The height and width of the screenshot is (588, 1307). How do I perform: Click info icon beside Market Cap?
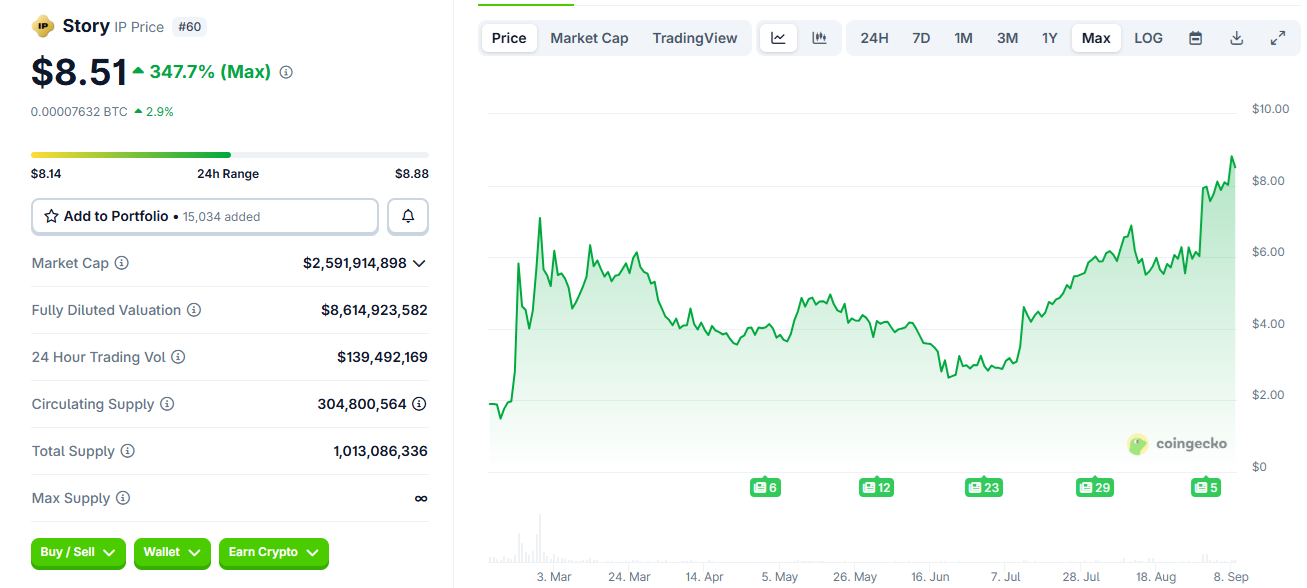coord(122,263)
